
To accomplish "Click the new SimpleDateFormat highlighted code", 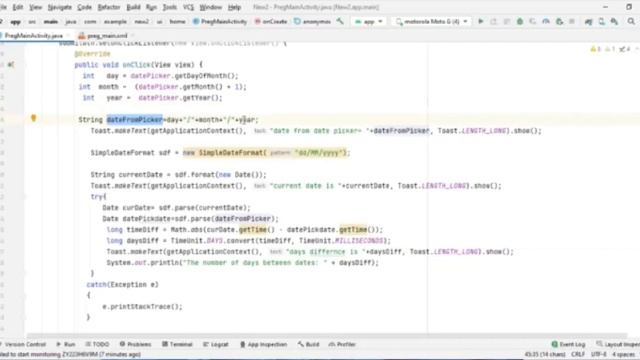I will pyautogui.click(x=266, y=153).
